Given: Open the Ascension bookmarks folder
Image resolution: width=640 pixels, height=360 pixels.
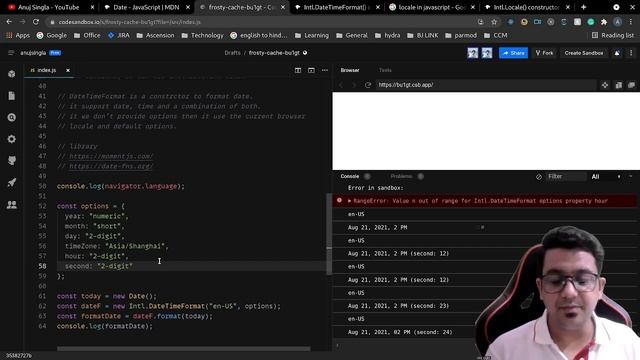Looking at the screenshot, I should [155, 36].
